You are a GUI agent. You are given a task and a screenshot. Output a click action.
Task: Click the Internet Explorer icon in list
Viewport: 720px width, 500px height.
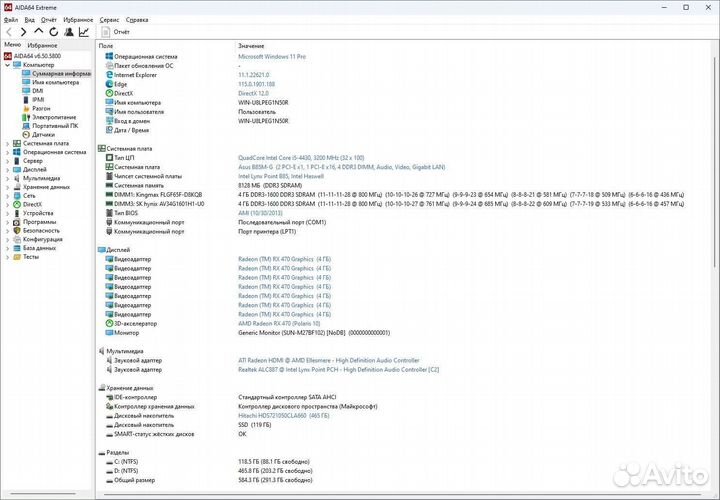[109, 75]
